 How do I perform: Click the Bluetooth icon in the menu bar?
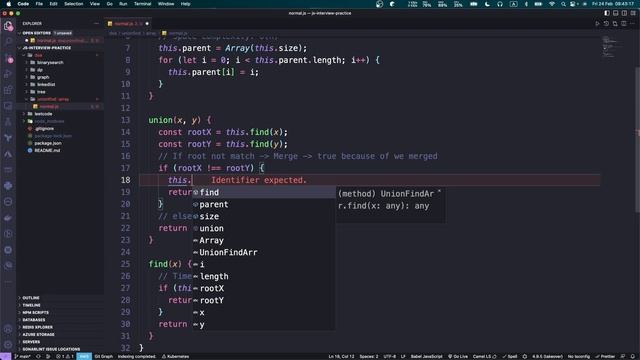[x=526, y=4]
